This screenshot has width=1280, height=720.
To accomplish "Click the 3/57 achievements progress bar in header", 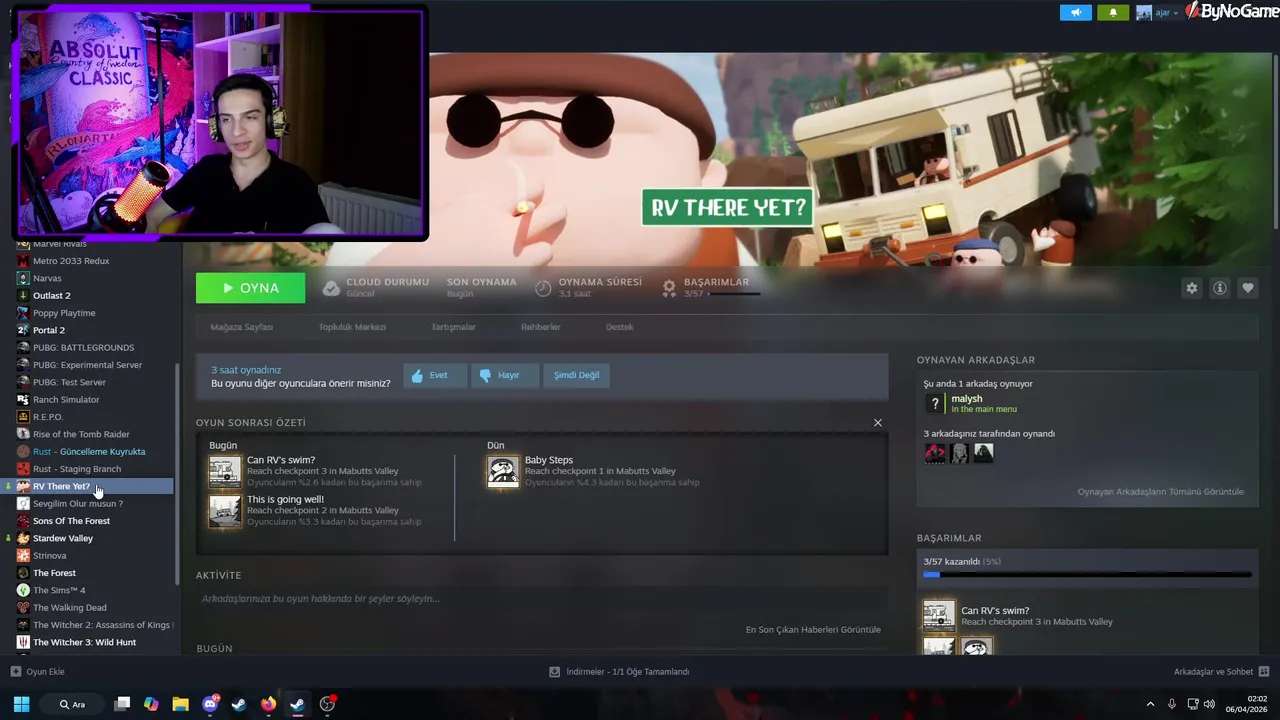I will tap(735, 294).
